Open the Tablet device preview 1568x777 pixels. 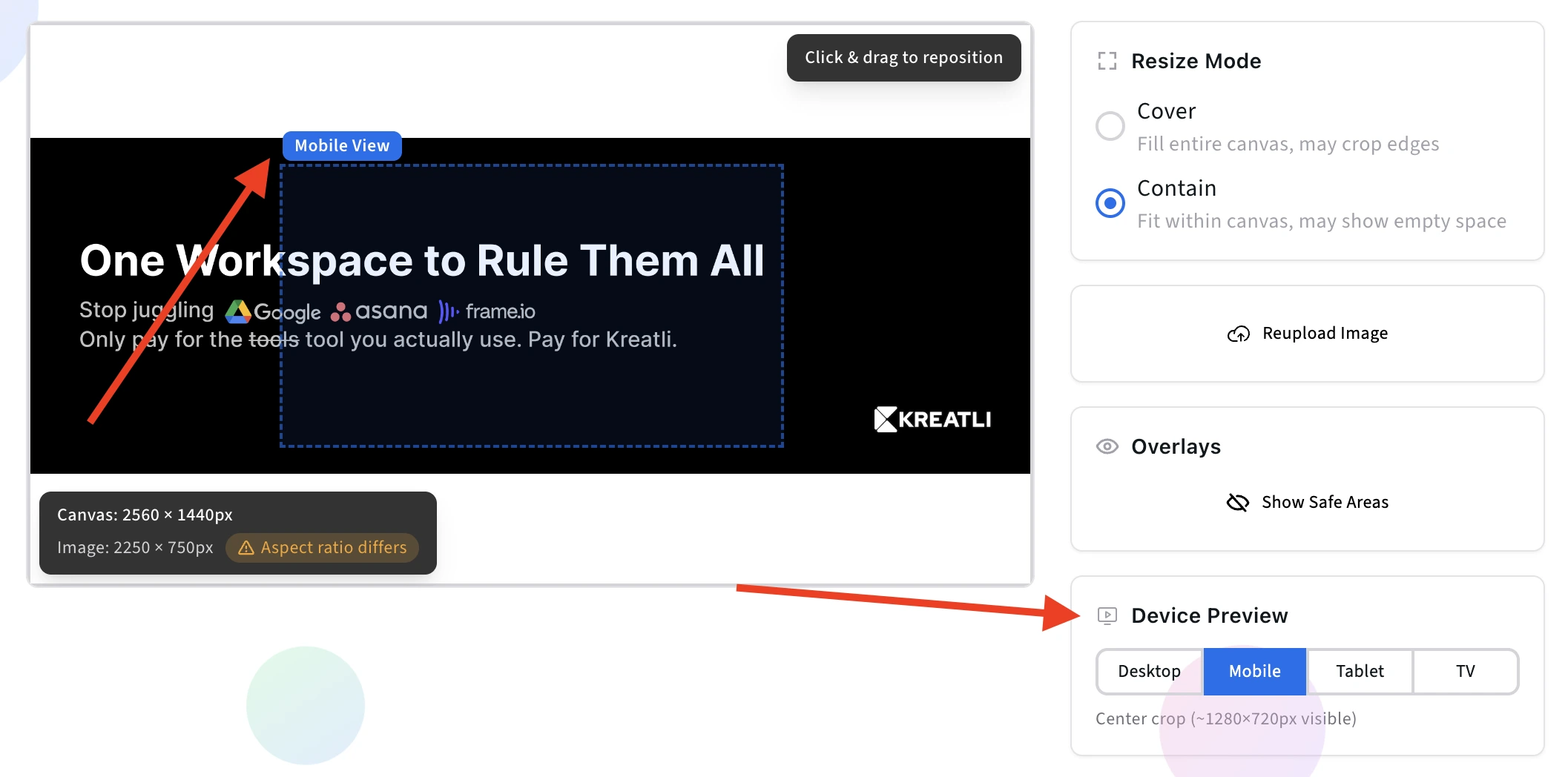coord(1359,671)
